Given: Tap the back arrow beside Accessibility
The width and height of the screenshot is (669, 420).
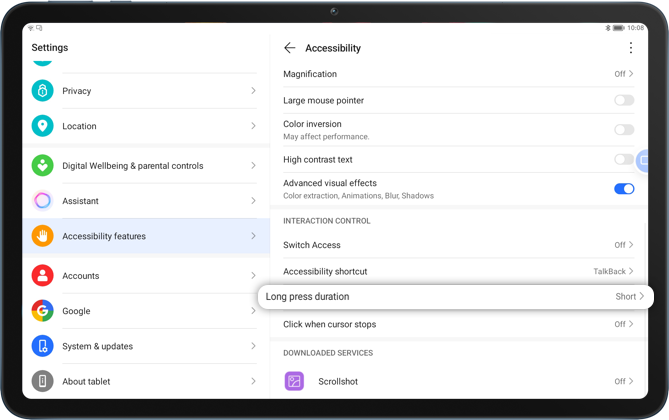Looking at the screenshot, I should point(290,48).
